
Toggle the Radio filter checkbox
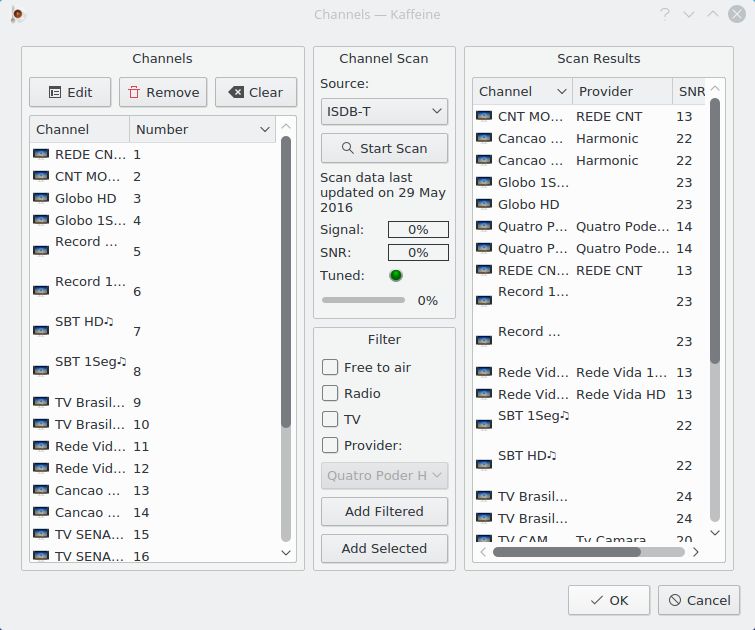coord(330,393)
